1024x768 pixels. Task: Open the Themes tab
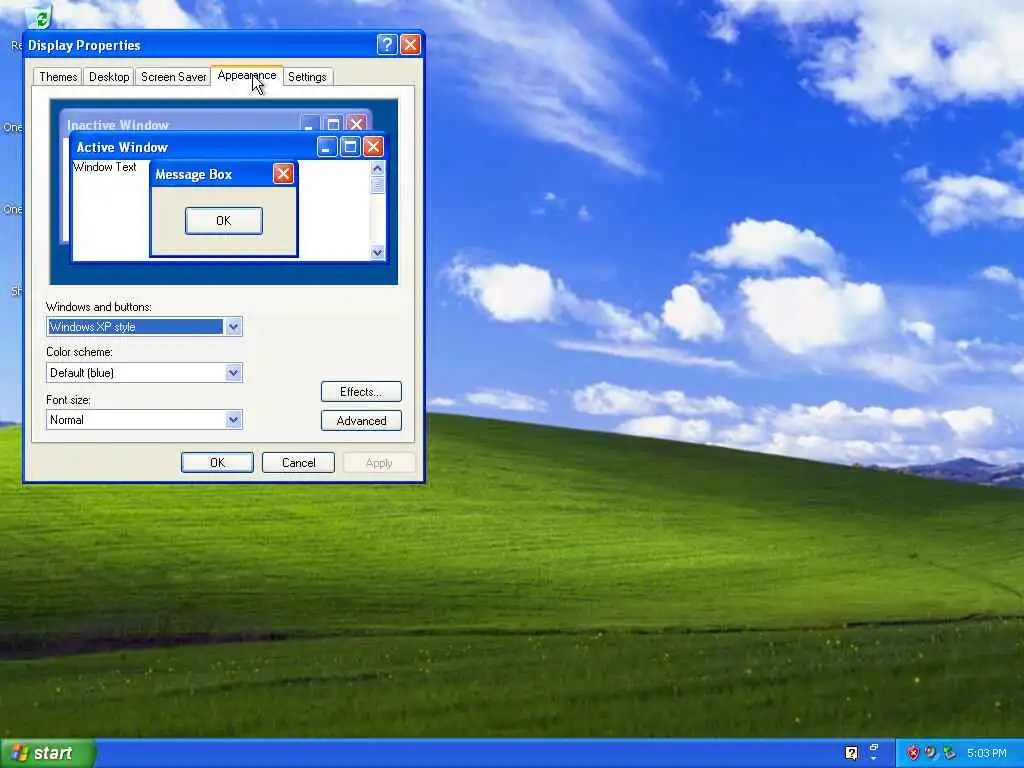pos(58,77)
